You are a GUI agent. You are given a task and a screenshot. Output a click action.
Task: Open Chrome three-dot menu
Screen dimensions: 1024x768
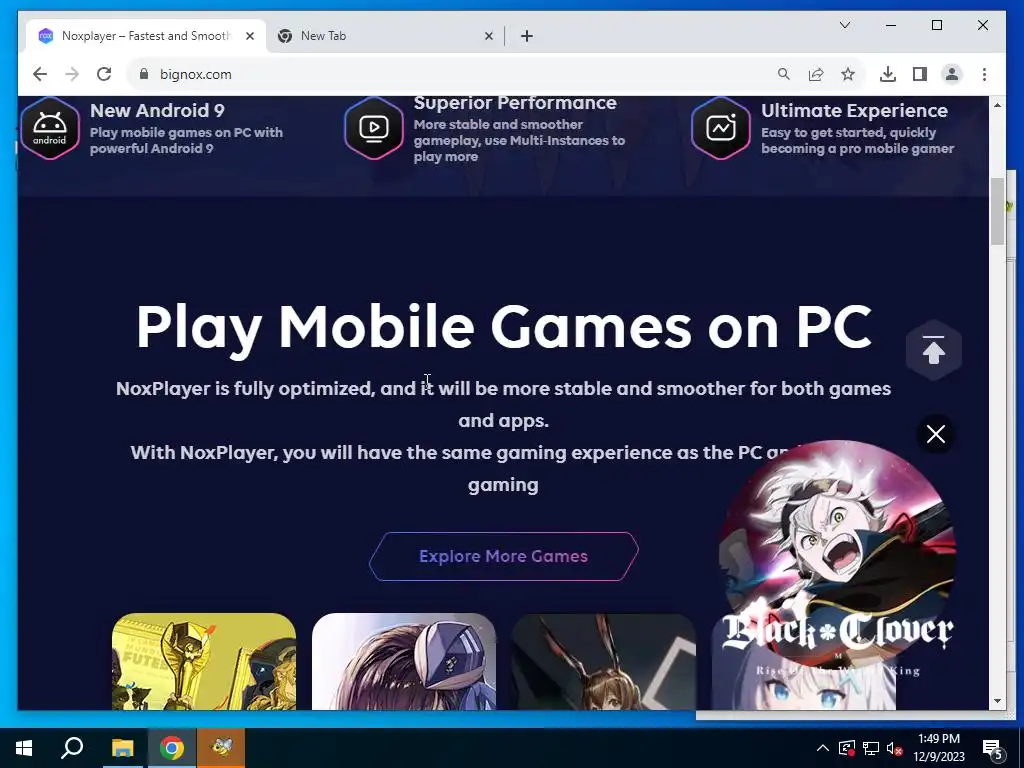(984, 74)
